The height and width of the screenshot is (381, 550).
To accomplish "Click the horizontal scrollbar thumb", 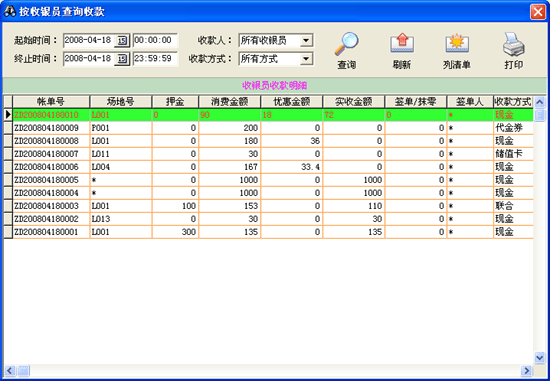I will coord(24,370).
